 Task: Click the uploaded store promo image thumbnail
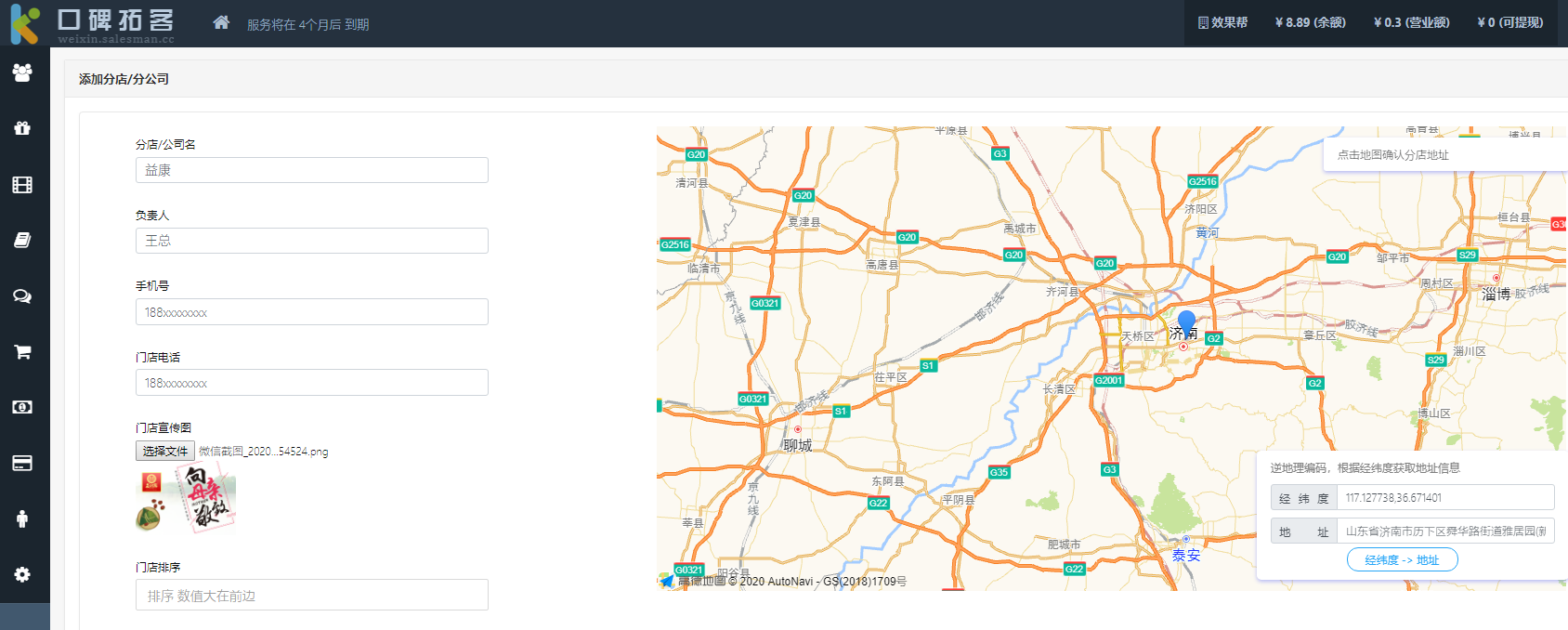186,498
